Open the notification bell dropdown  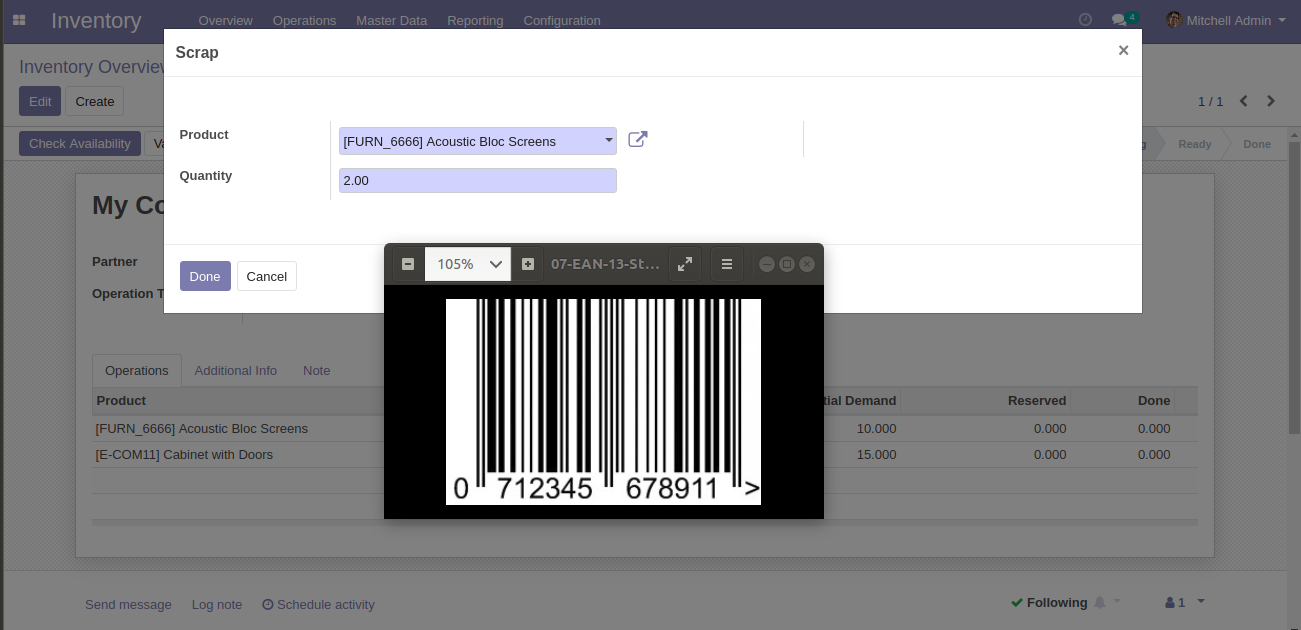coord(1107,602)
